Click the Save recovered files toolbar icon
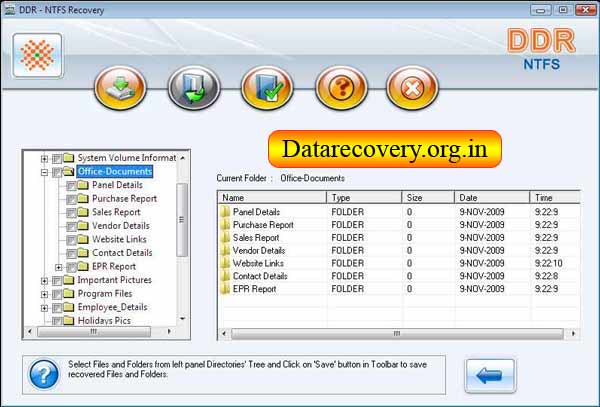600x407 pixels. 120,88
